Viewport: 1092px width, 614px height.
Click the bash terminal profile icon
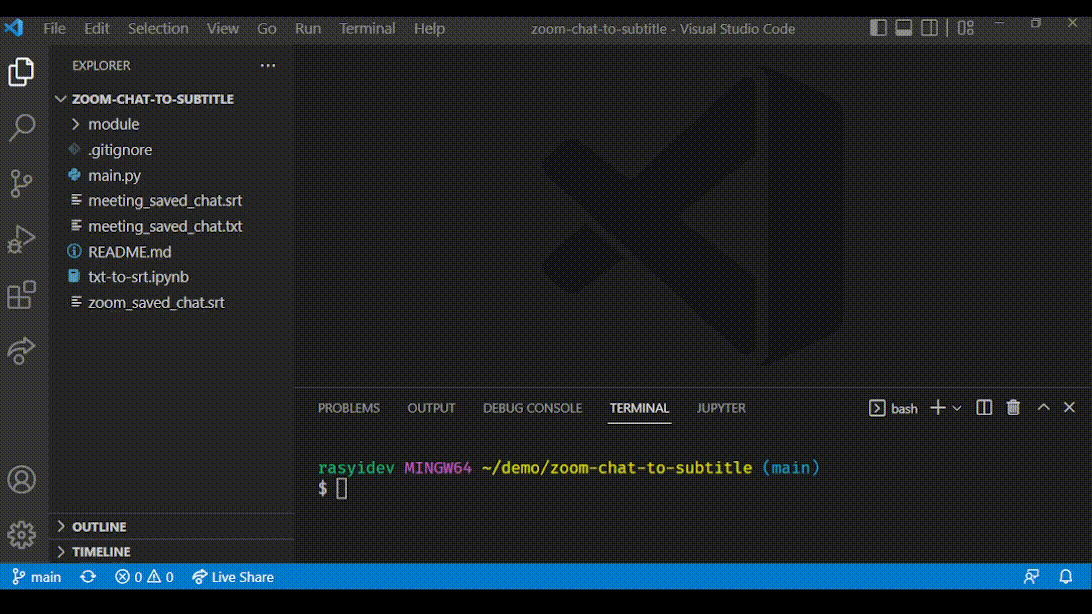(877, 408)
